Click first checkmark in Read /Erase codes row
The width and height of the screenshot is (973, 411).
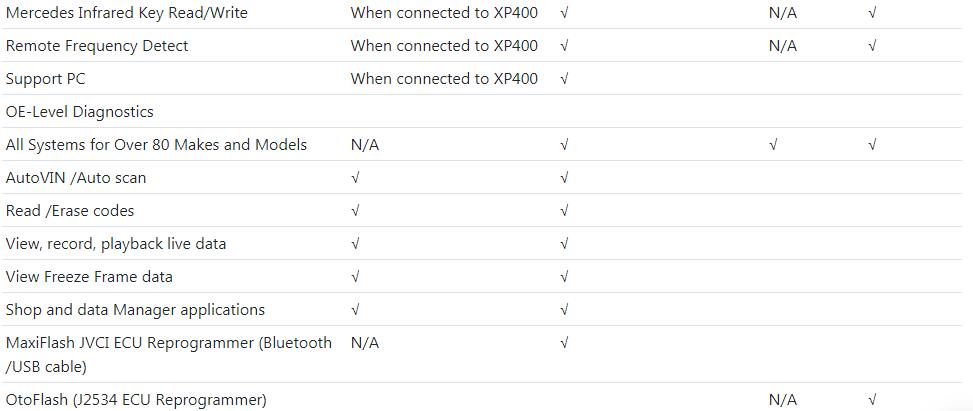355,211
